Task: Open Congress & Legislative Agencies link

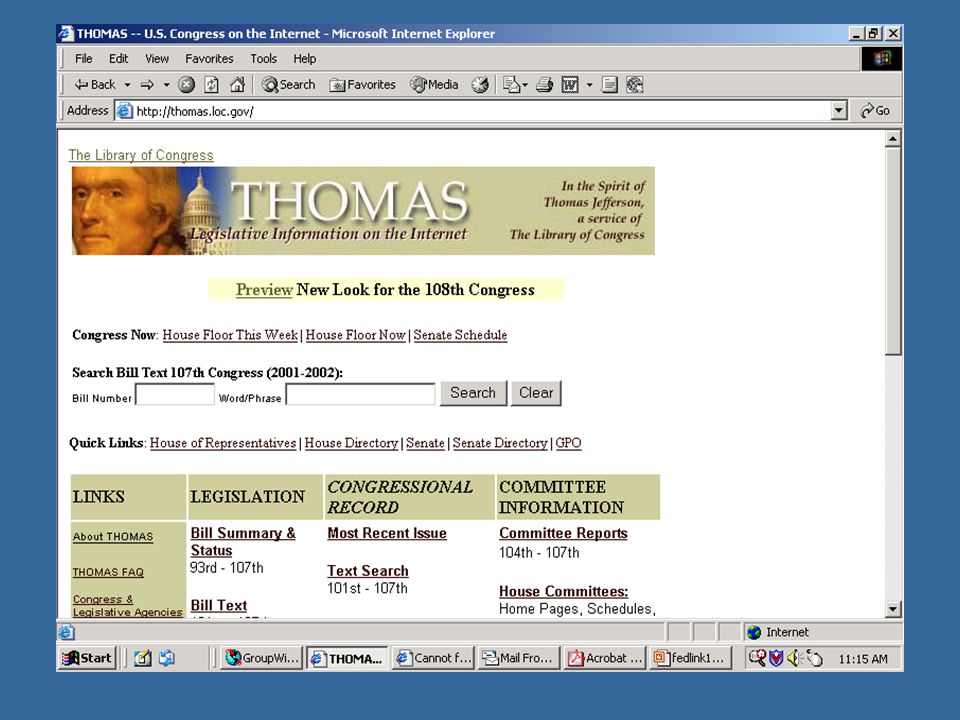Action: tap(127, 606)
